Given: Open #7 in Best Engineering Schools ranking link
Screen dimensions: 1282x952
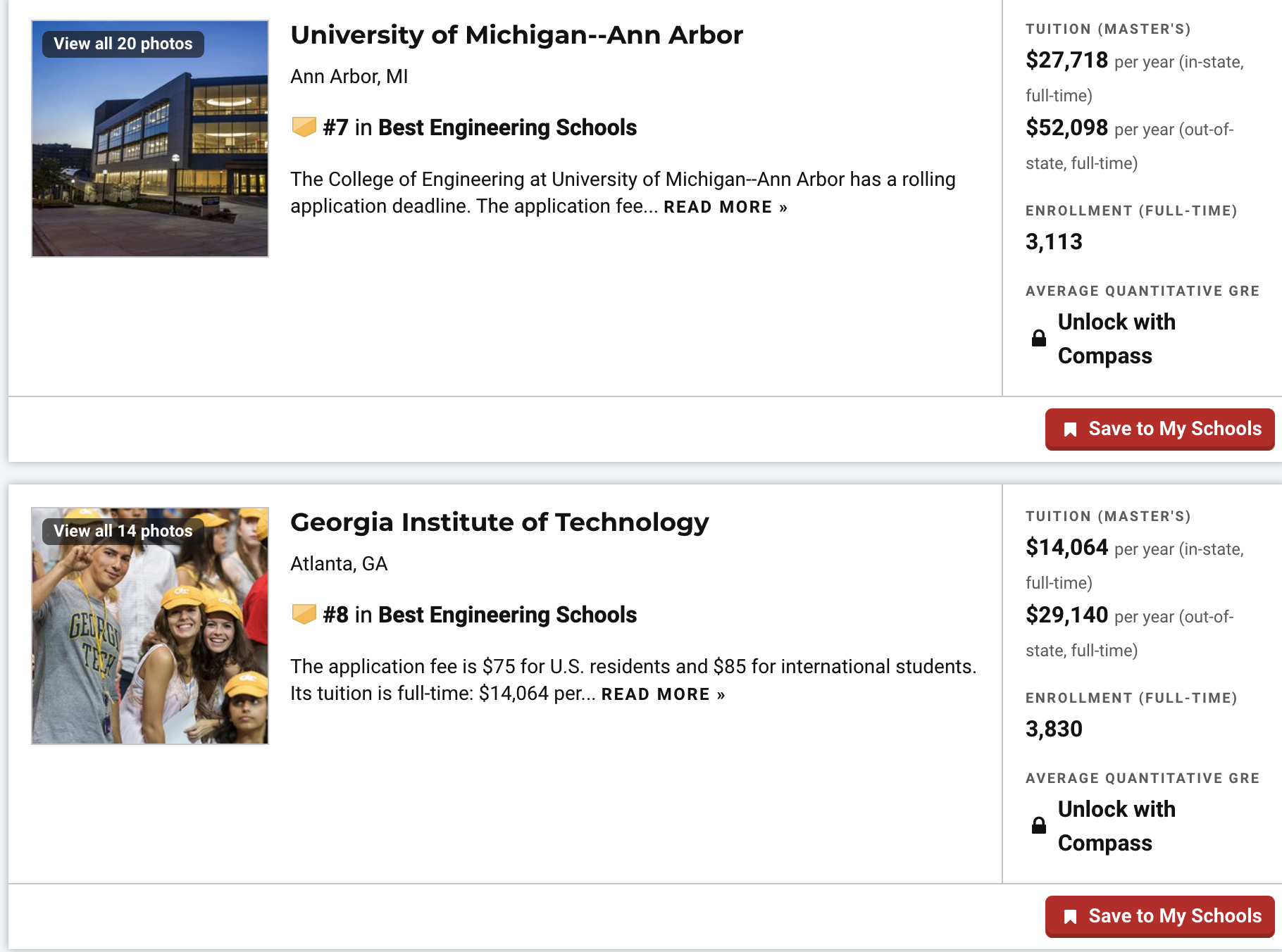Looking at the screenshot, I should pyautogui.click(x=480, y=127).
